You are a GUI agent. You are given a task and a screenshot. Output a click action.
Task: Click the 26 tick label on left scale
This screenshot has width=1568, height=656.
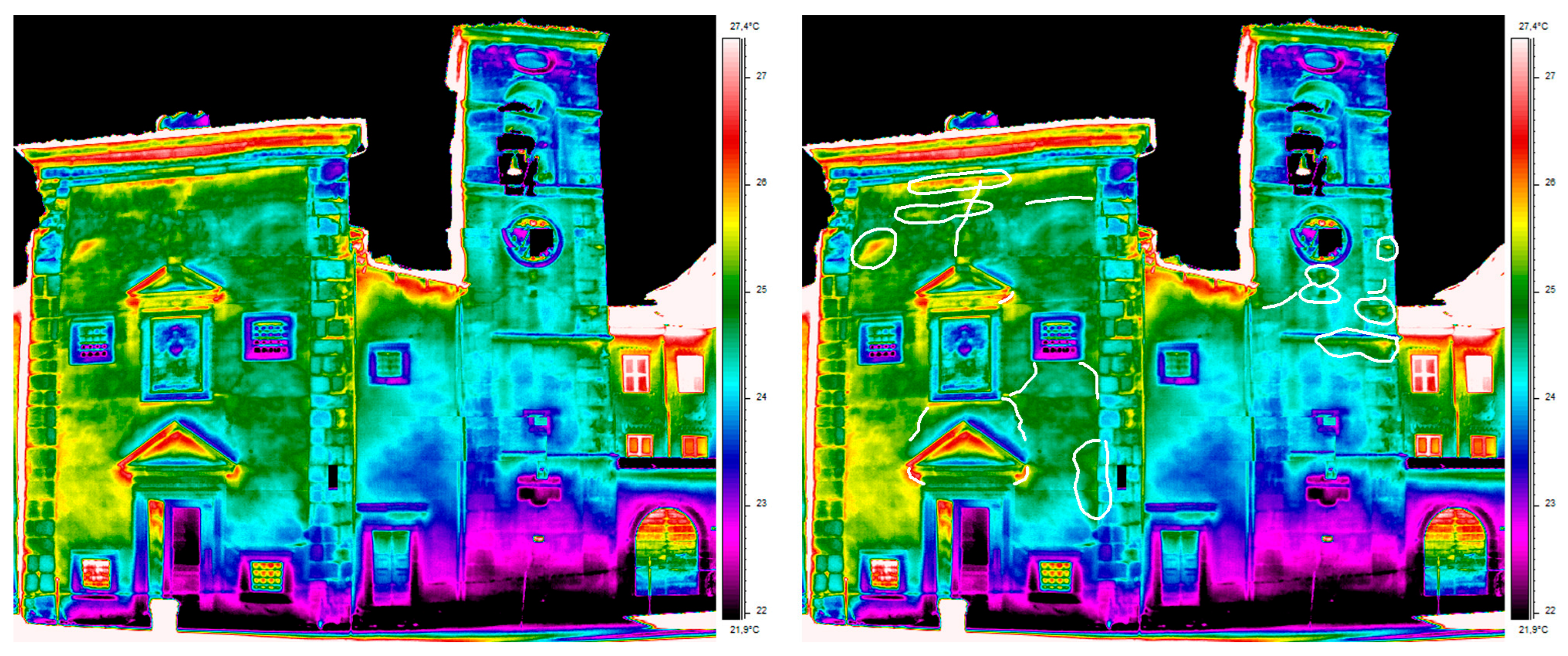pyautogui.click(x=761, y=182)
